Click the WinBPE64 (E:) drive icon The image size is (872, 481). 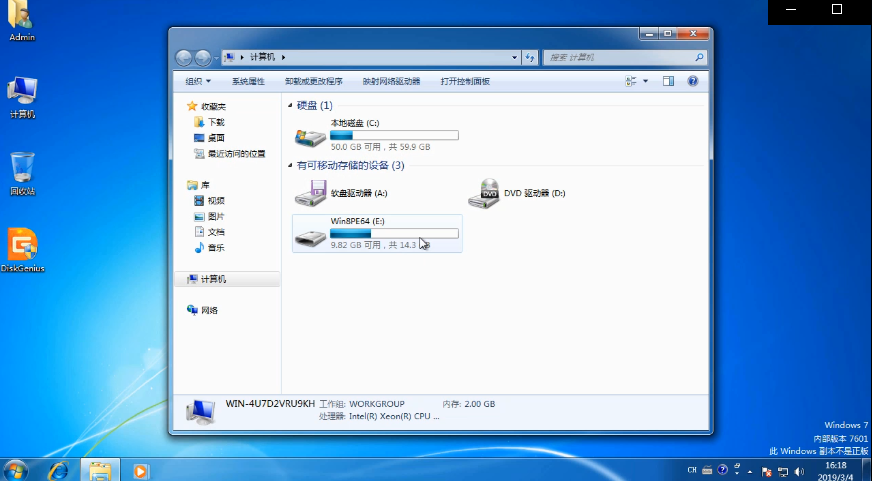coord(311,236)
